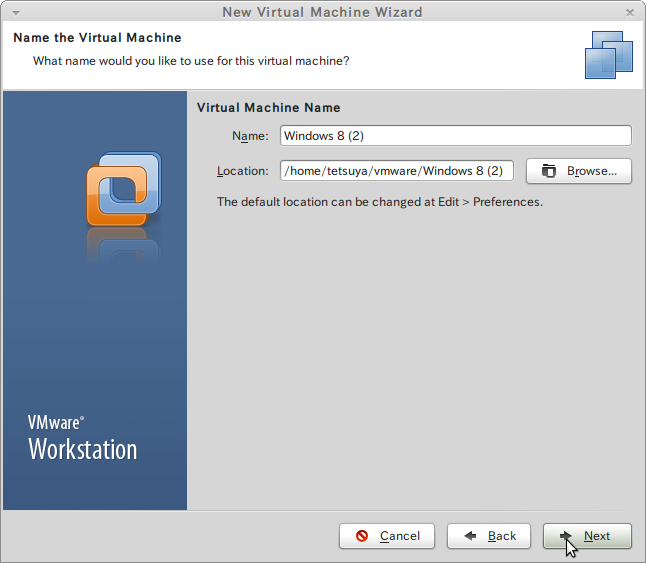The height and width of the screenshot is (563, 646).
Task: Click the folder icon on Browse button
Action: 548,171
